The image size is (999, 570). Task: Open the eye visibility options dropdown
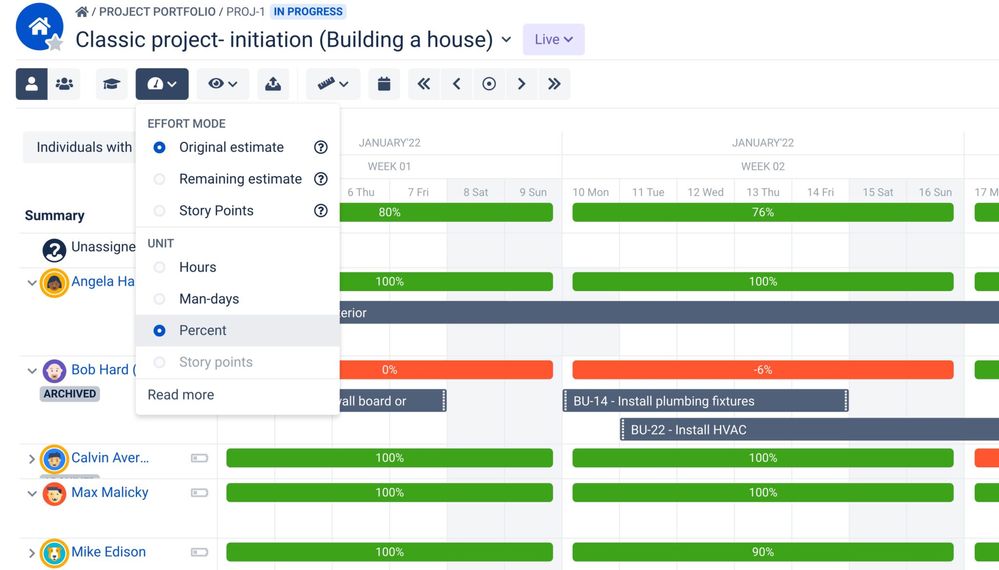(x=222, y=84)
